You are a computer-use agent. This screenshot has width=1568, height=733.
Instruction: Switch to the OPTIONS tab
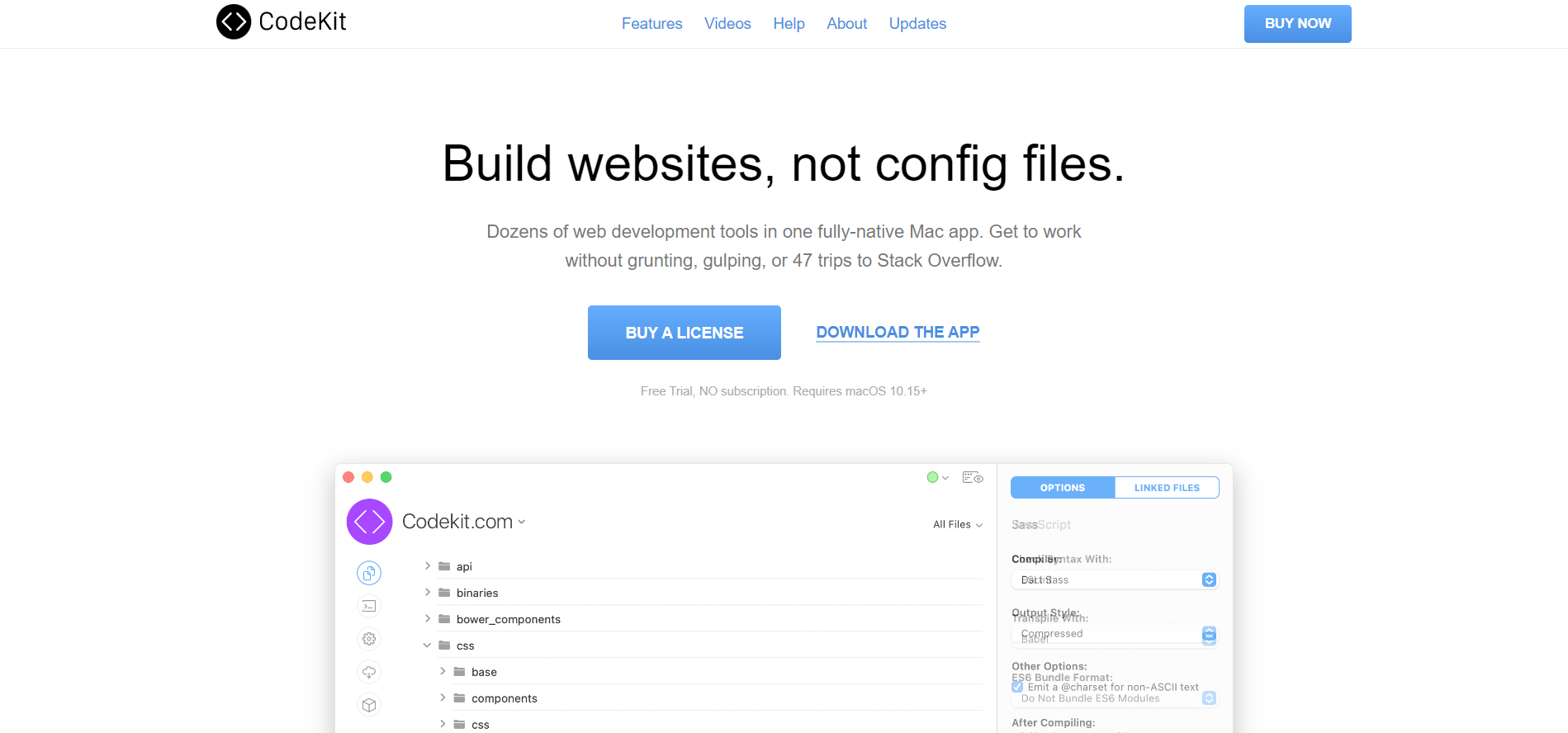[x=1063, y=488]
